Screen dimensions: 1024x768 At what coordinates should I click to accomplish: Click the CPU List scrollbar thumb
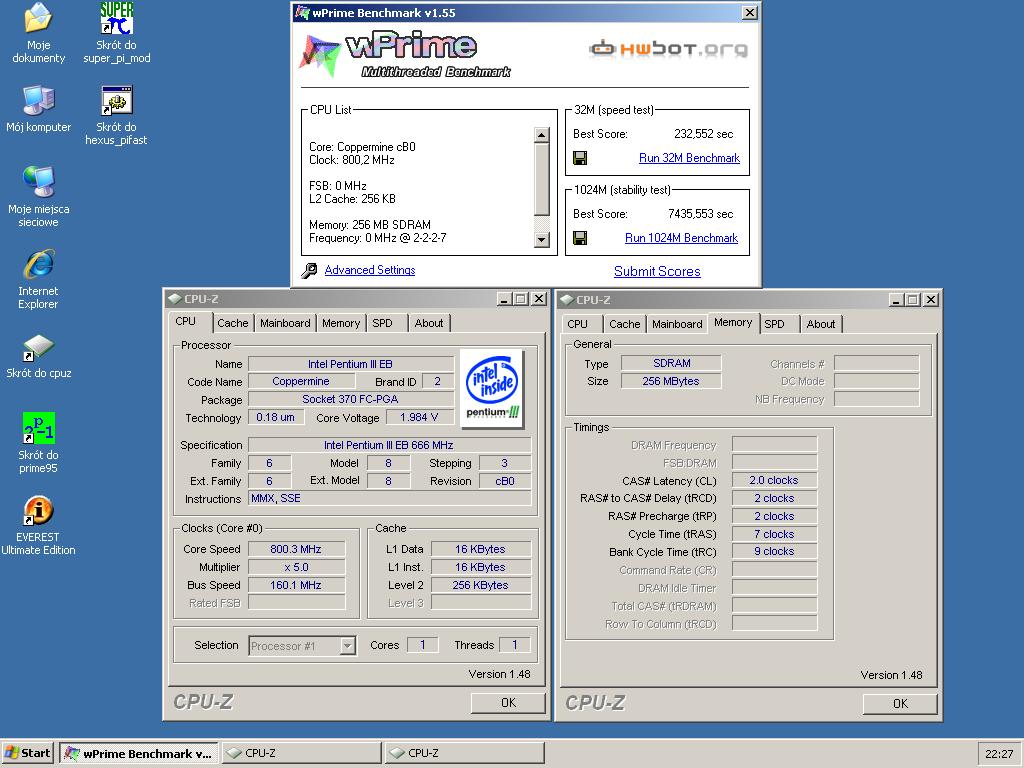click(x=541, y=179)
